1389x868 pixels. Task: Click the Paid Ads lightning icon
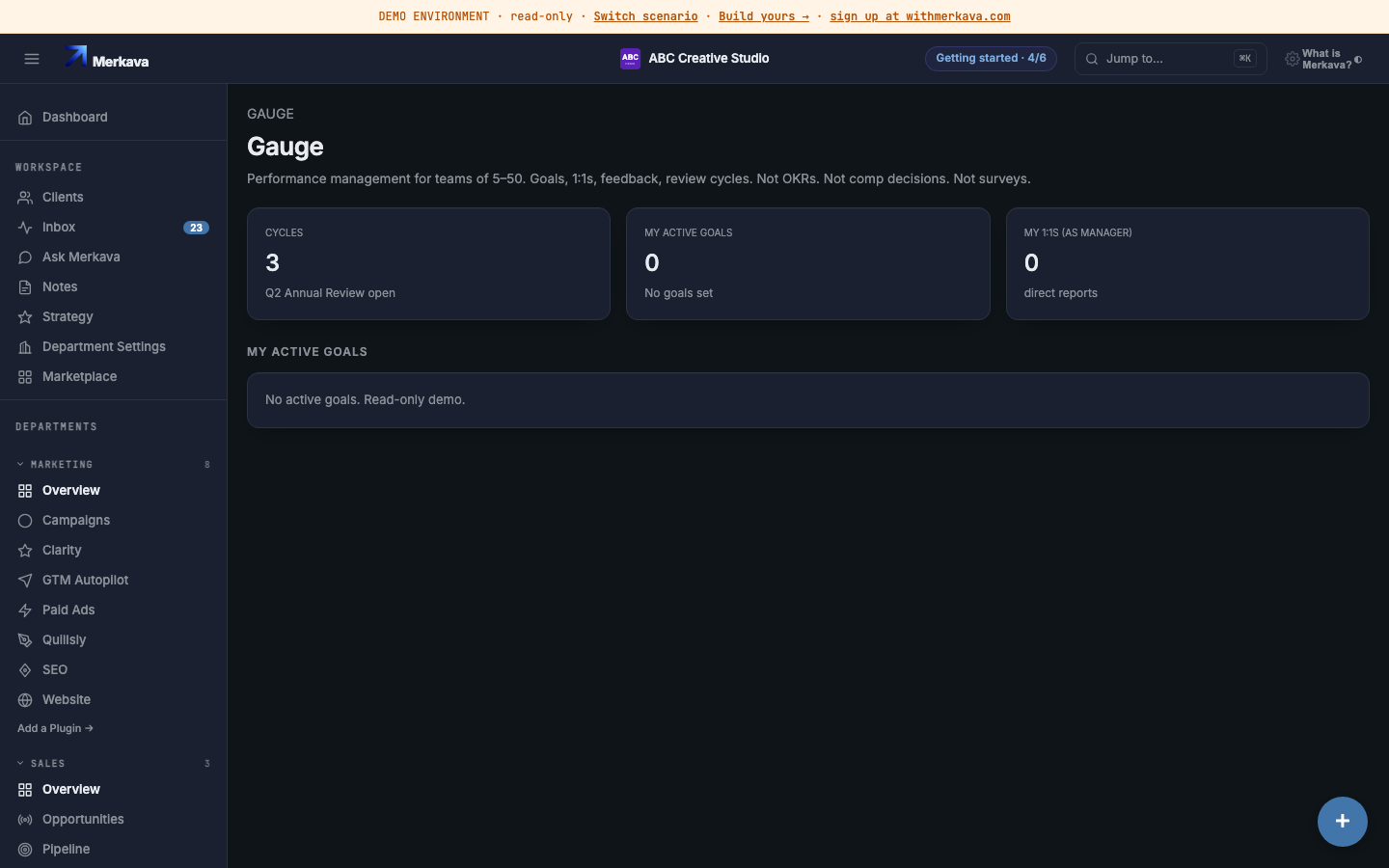click(x=25, y=610)
